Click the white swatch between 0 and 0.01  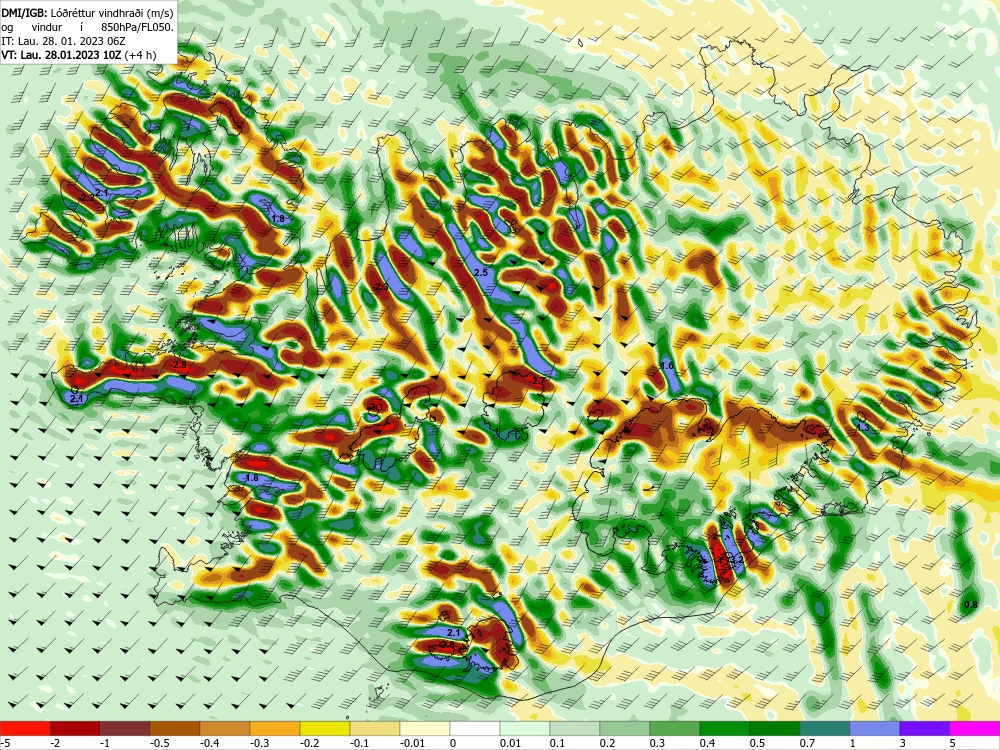(474, 728)
